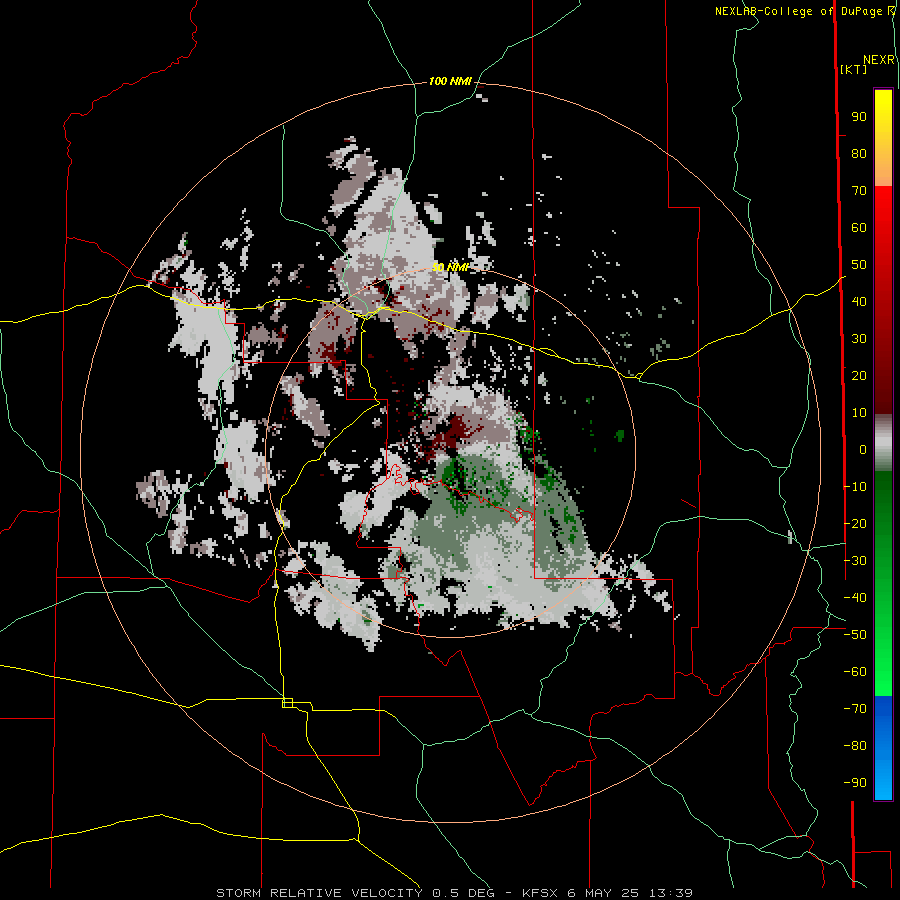Click the 10 knot scale label
This screenshot has height=900, width=900.
pos(859,413)
